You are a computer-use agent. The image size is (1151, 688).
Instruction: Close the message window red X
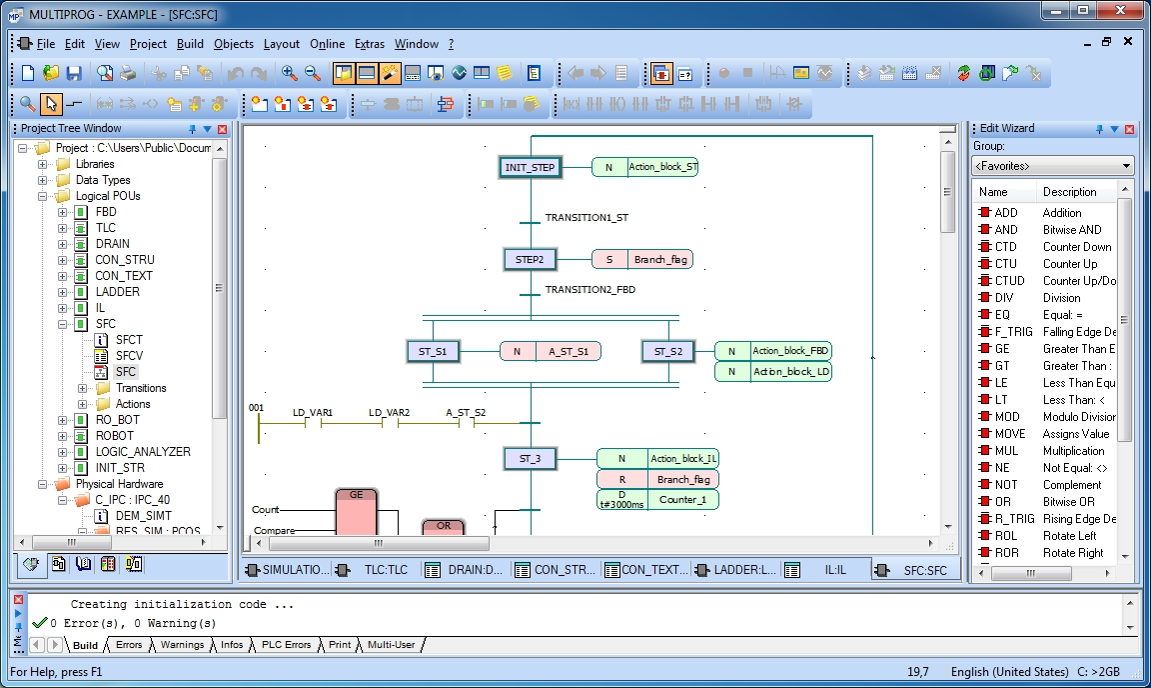click(x=18, y=599)
